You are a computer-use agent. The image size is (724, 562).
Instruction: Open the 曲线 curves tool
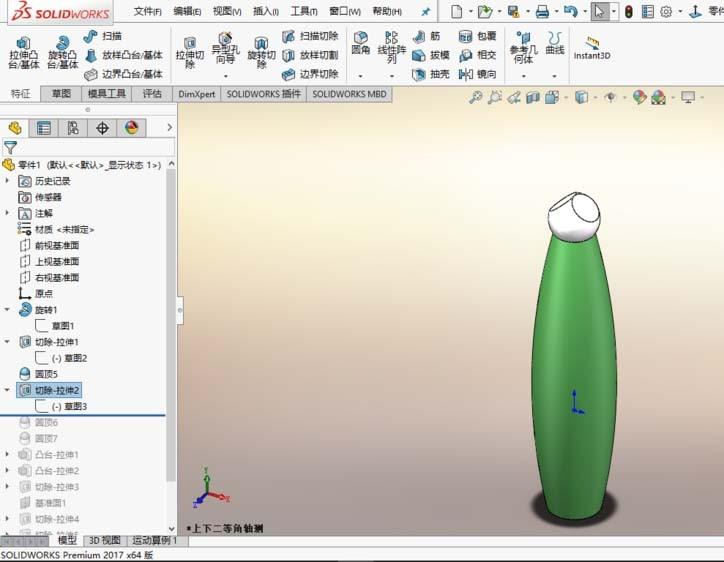[555, 42]
